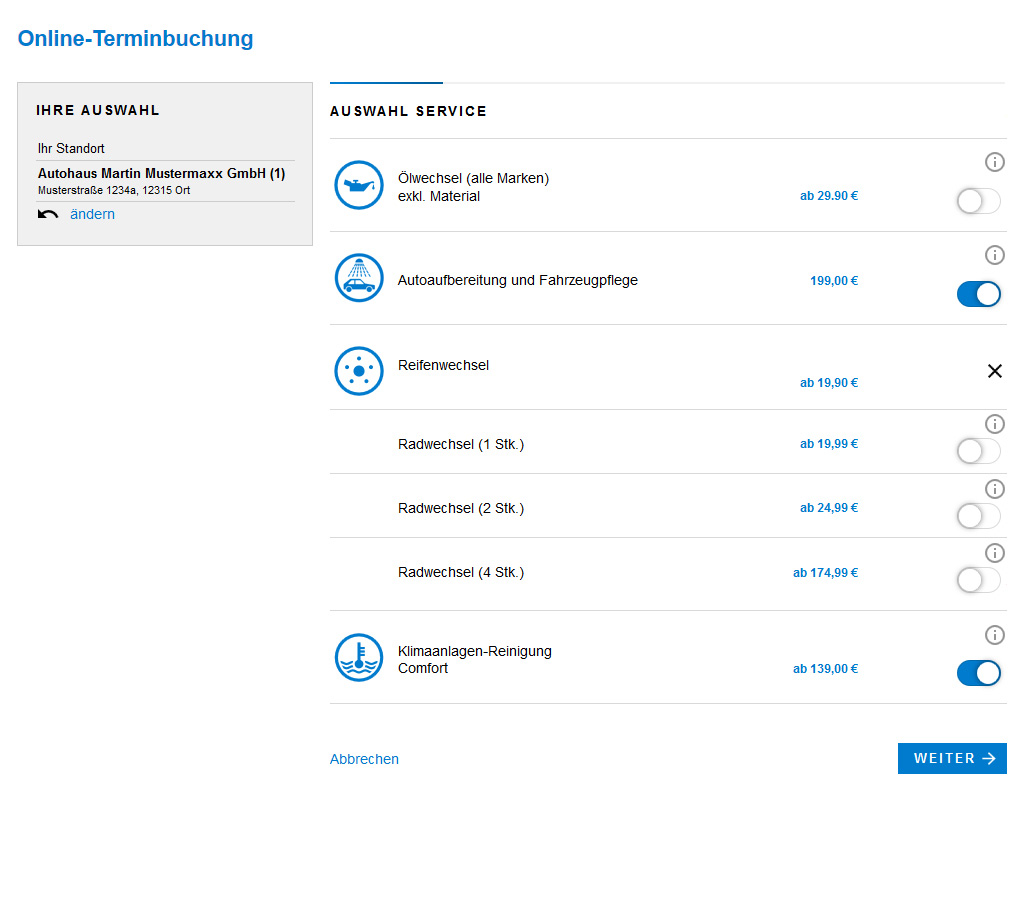
Task: Click the Klimaanlagen-Reinigung thermometer icon
Action: (359, 659)
